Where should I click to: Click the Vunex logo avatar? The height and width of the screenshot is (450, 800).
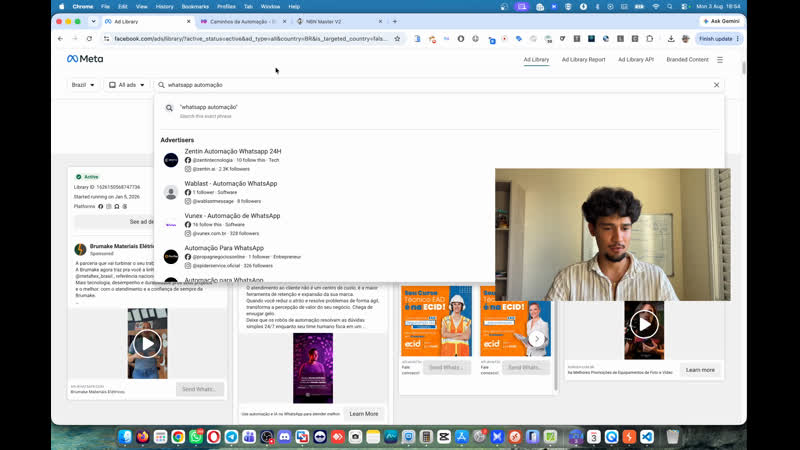click(171, 224)
